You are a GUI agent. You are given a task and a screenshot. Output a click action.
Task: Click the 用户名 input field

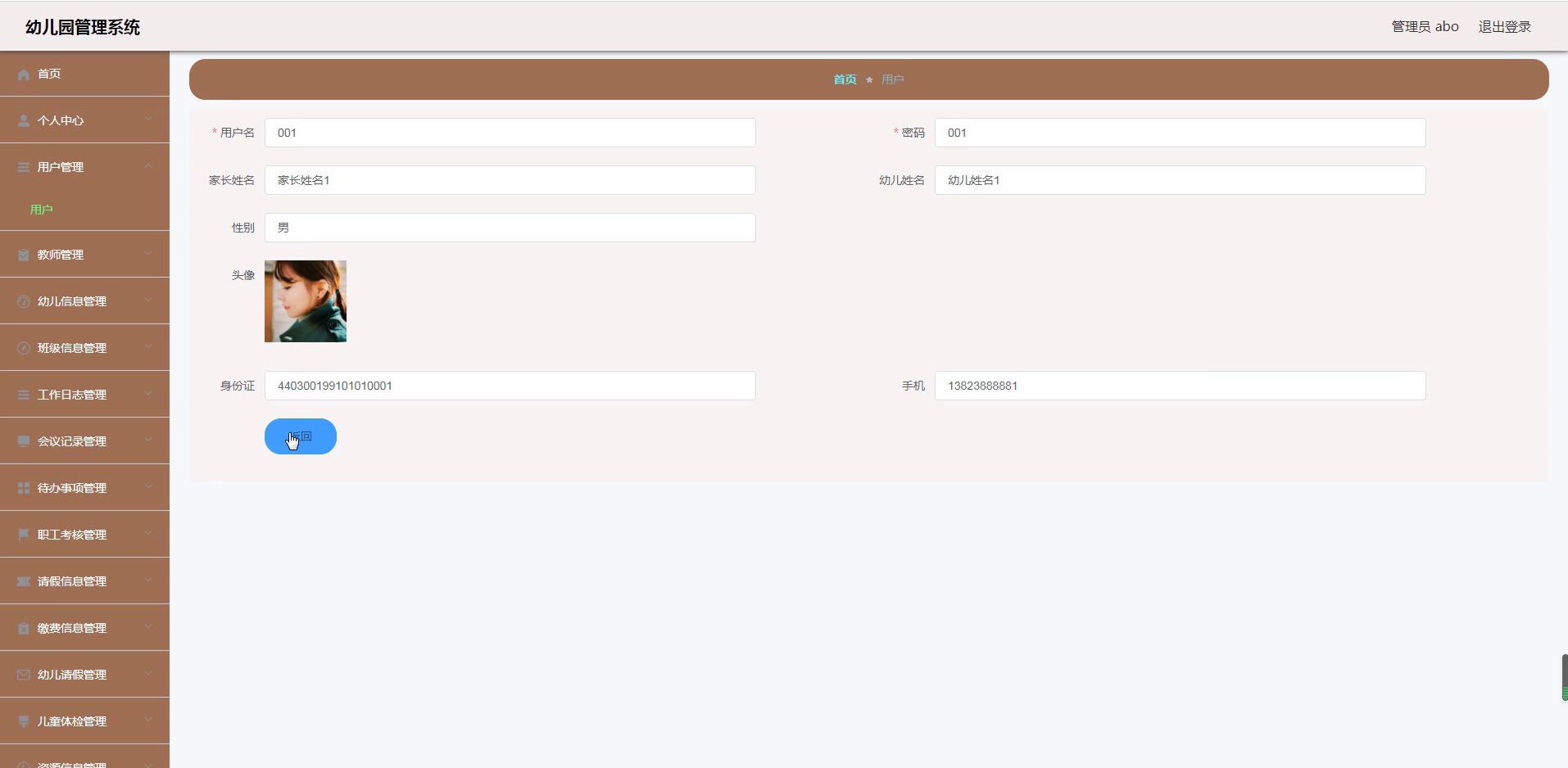(510, 133)
